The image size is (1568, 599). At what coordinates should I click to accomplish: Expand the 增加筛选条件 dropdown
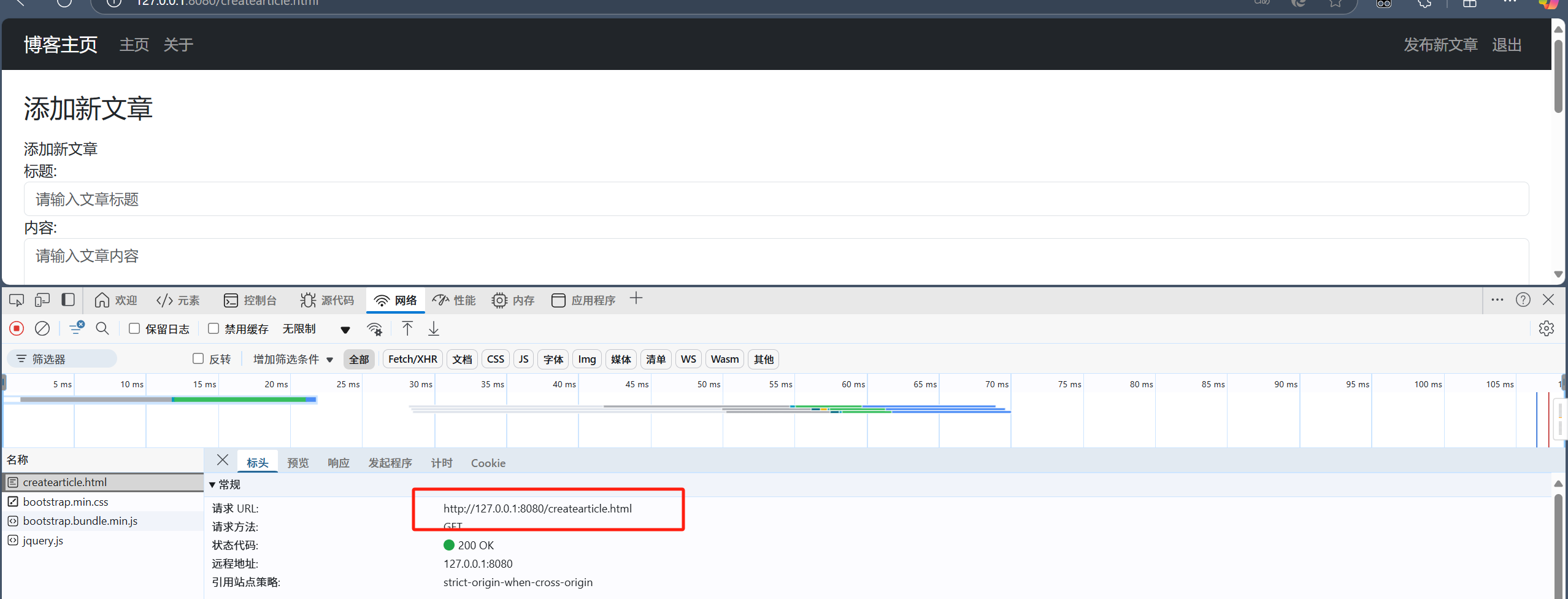pos(293,360)
